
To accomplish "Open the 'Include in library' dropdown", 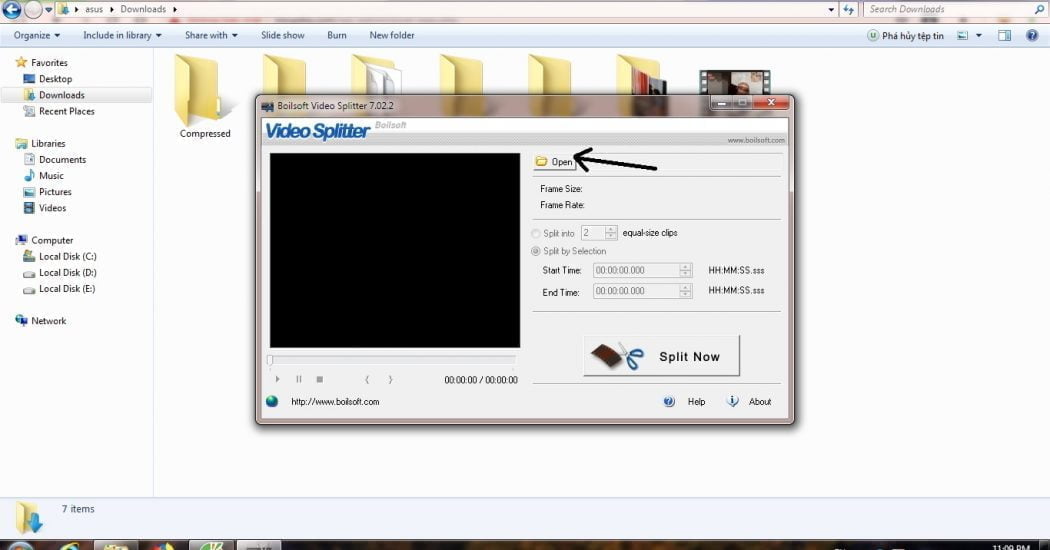I will pos(122,36).
